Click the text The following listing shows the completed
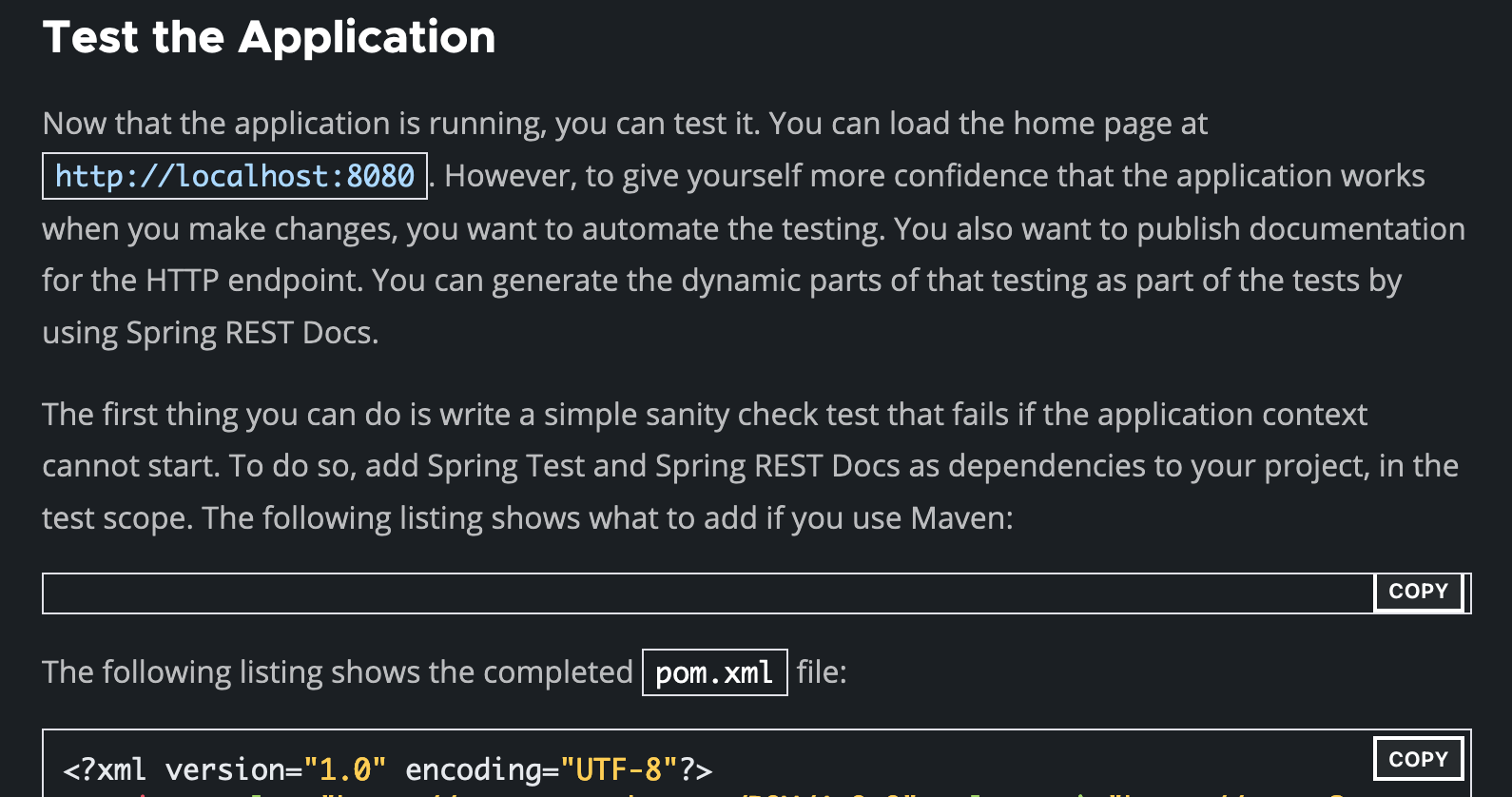Viewport: 1512px width, 797px height. 338,672
